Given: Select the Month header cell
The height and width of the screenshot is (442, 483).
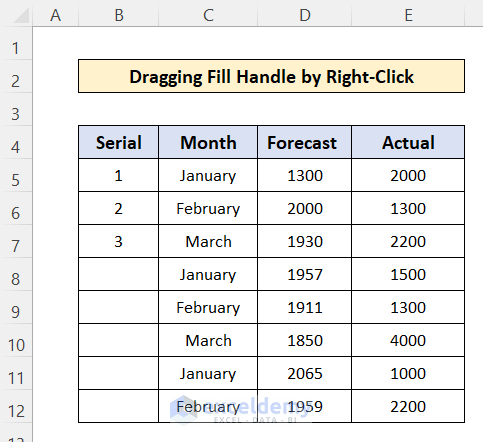Looking at the screenshot, I should point(208,142).
